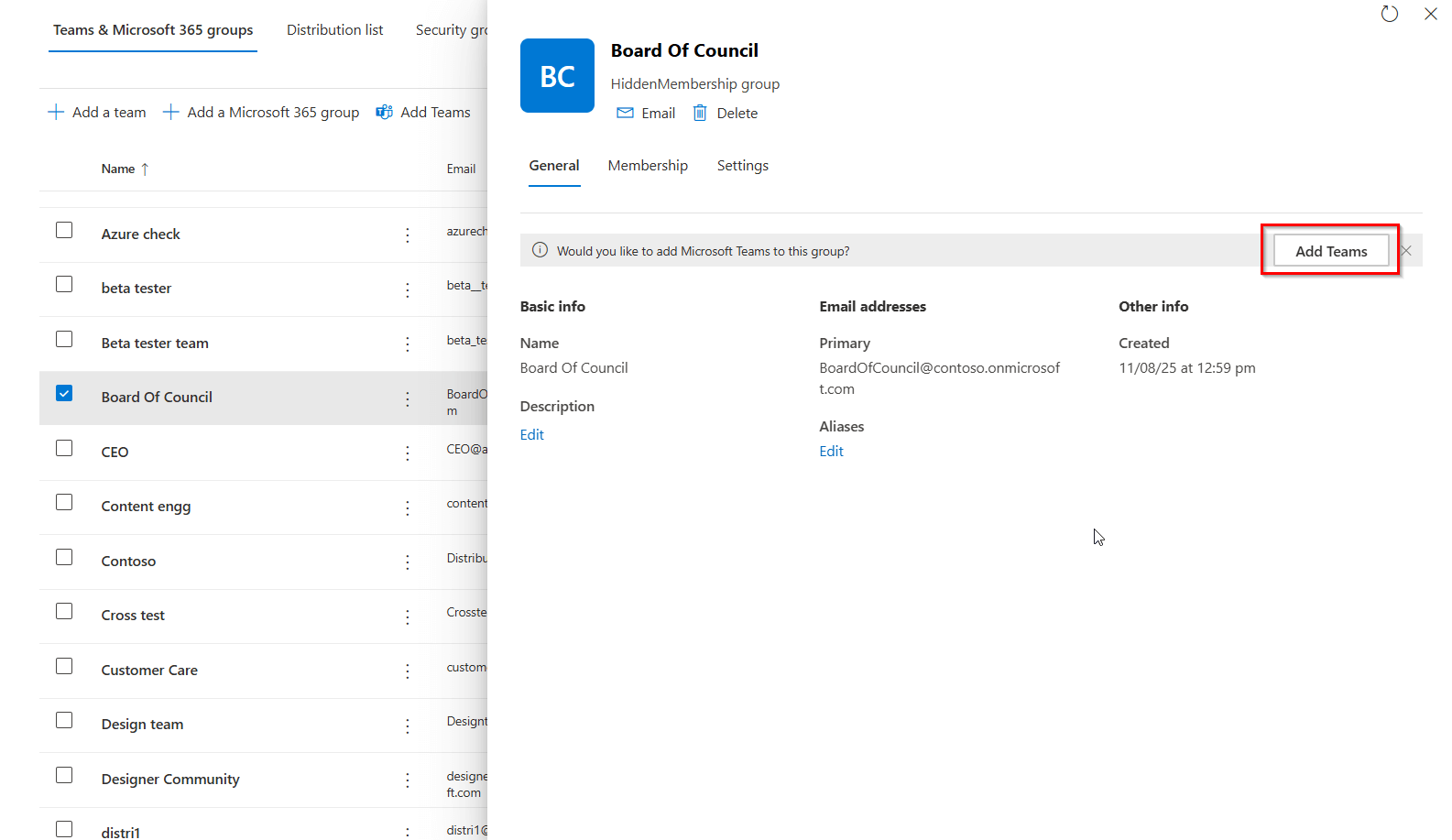Screen dimensions: 1452x840
Task: Click the BC group avatar tile
Action: [x=557, y=76]
